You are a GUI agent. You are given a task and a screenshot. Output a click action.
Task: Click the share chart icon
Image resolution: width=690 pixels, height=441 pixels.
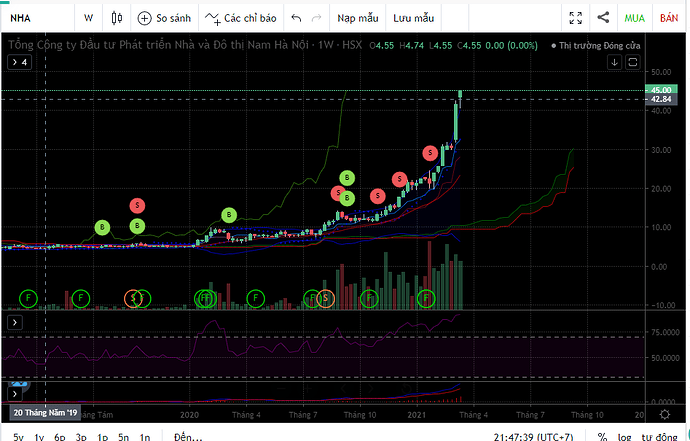(x=603, y=18)
